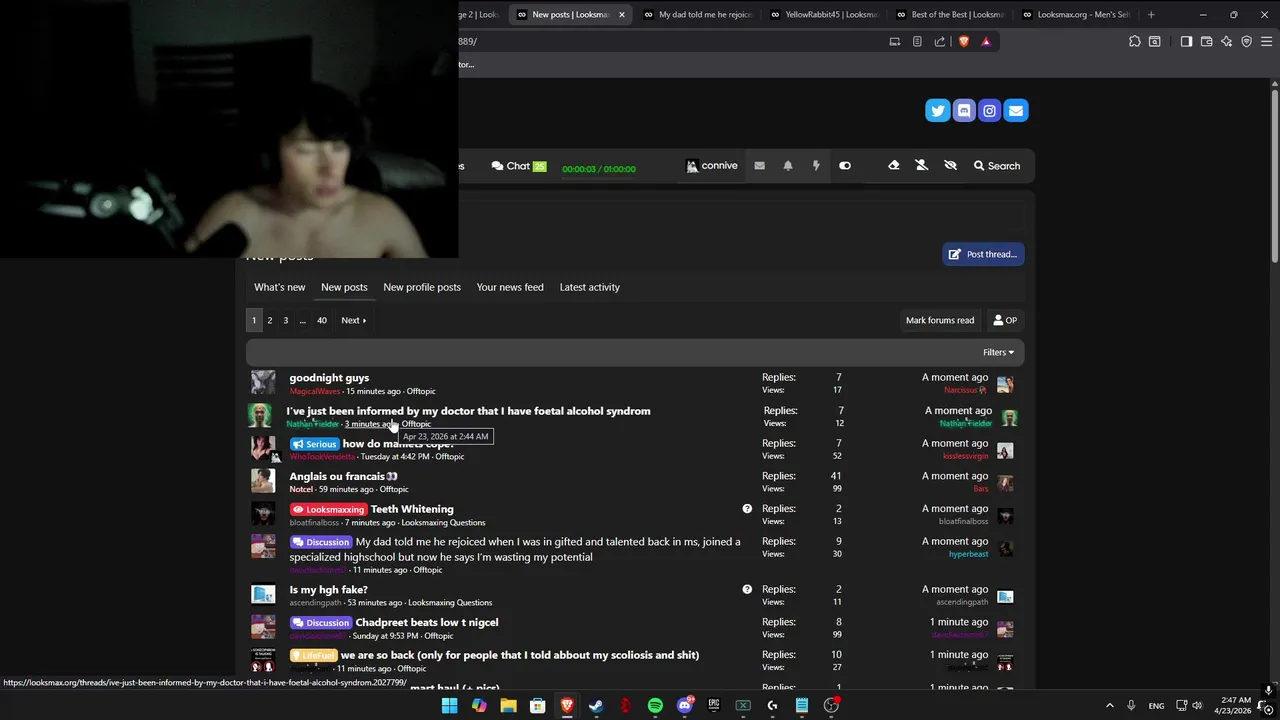Open ascendingpath author link
Screen dimensions: 1280x720
tap(315, 603)
